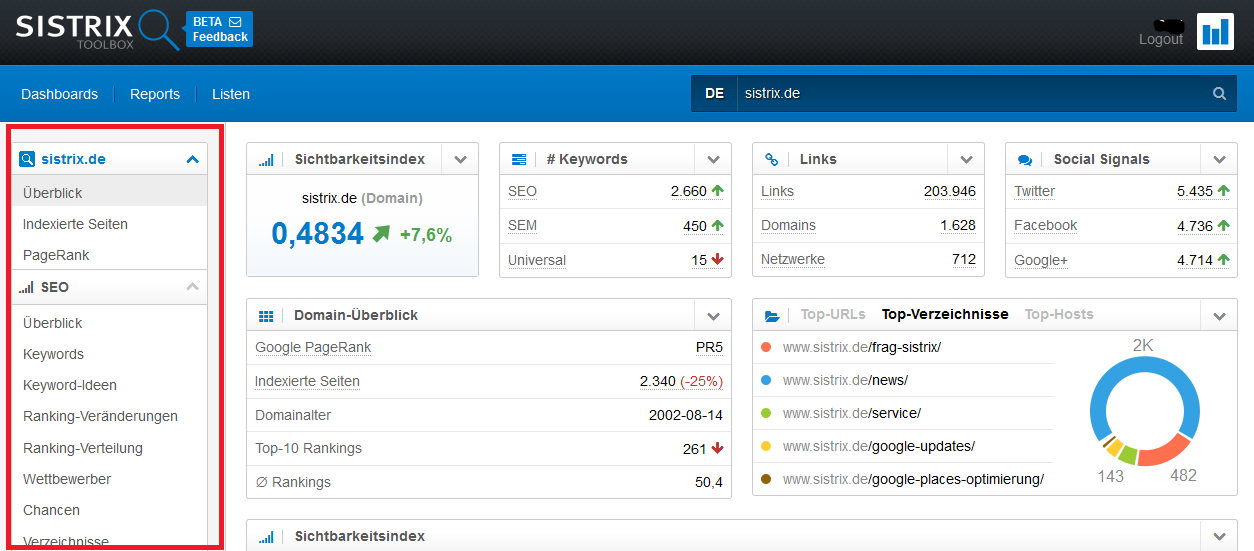Click the Facebook signals row
The height and width of the screenshot is (551, 1254).
[x=1121, y=226]
